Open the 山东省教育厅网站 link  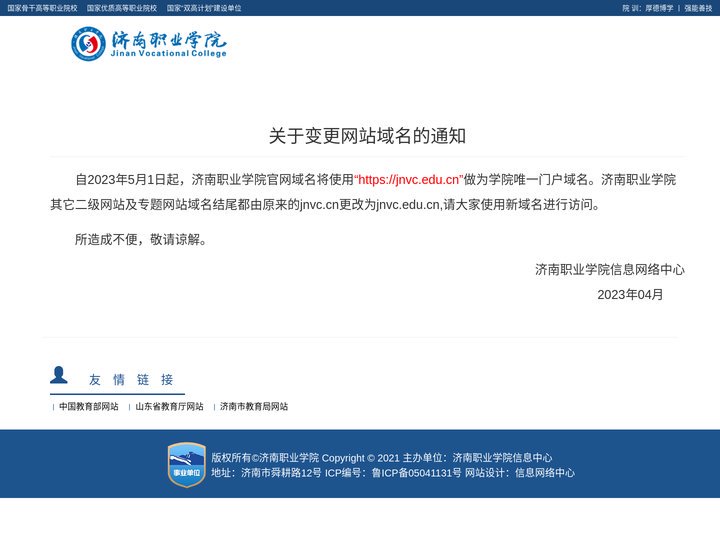point(169,406)
